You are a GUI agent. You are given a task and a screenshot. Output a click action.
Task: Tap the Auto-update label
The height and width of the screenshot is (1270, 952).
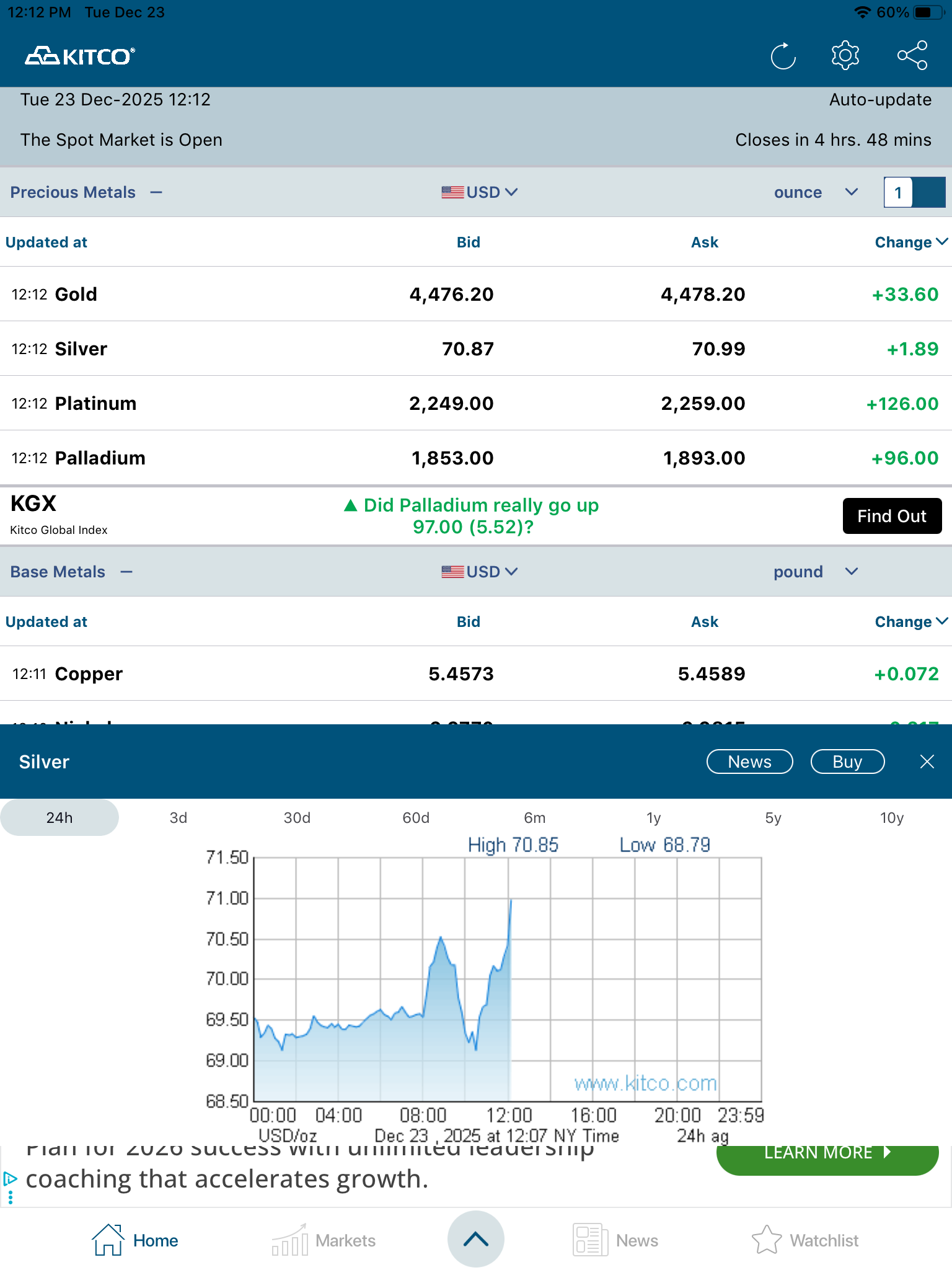(880, 99)
